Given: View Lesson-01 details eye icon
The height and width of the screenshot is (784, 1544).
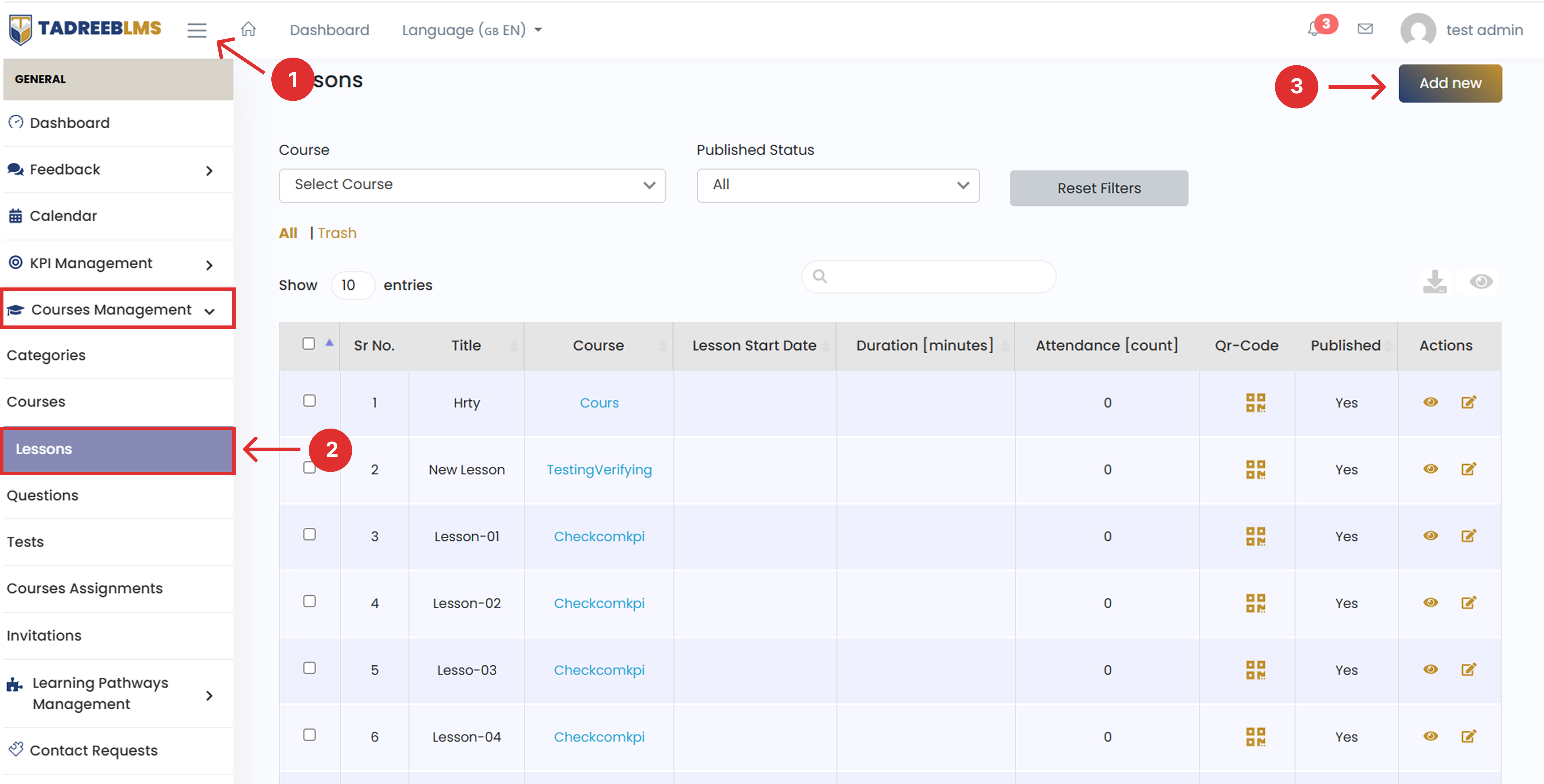Looking at the screenshot, I should [x=1431, y=536].
